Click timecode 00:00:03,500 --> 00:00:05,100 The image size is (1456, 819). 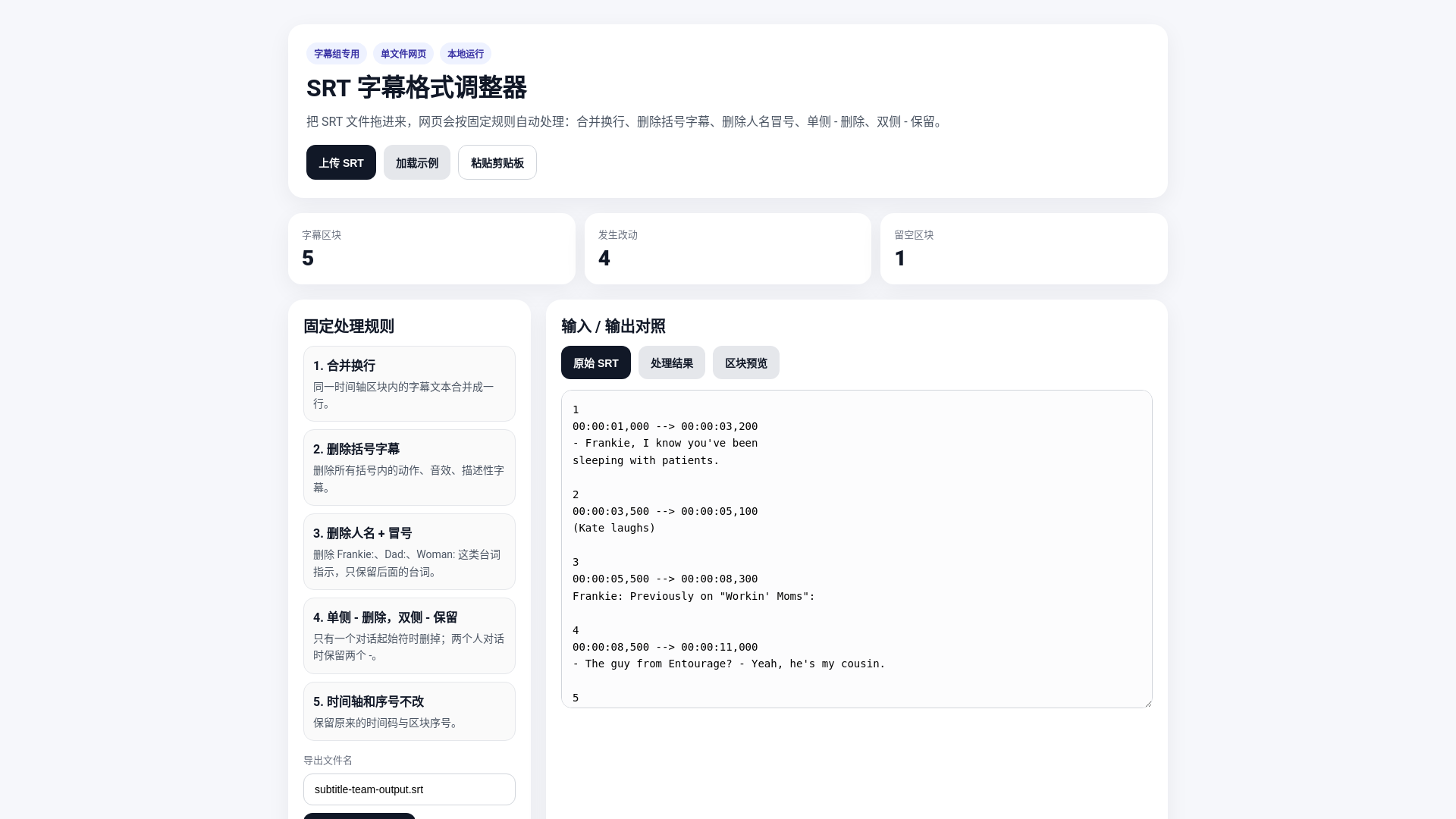click(x=665, y=511)
